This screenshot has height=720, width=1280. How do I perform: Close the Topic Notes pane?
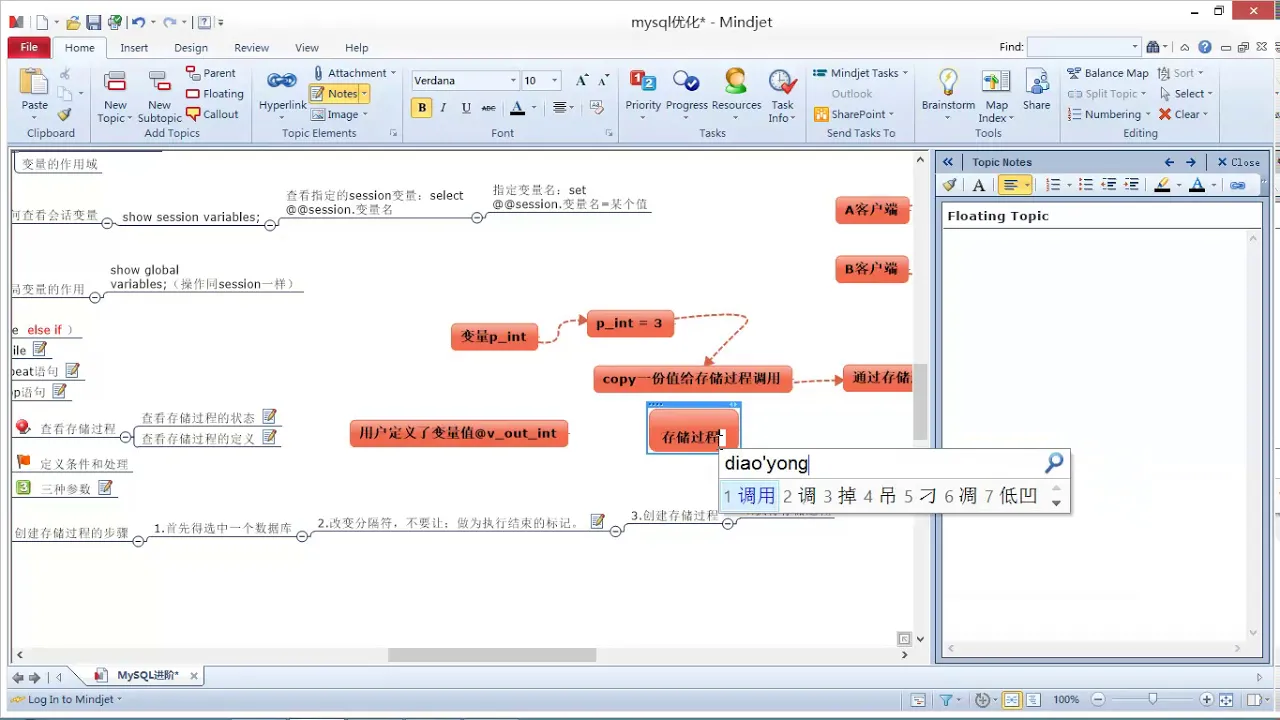[1238, 162]
